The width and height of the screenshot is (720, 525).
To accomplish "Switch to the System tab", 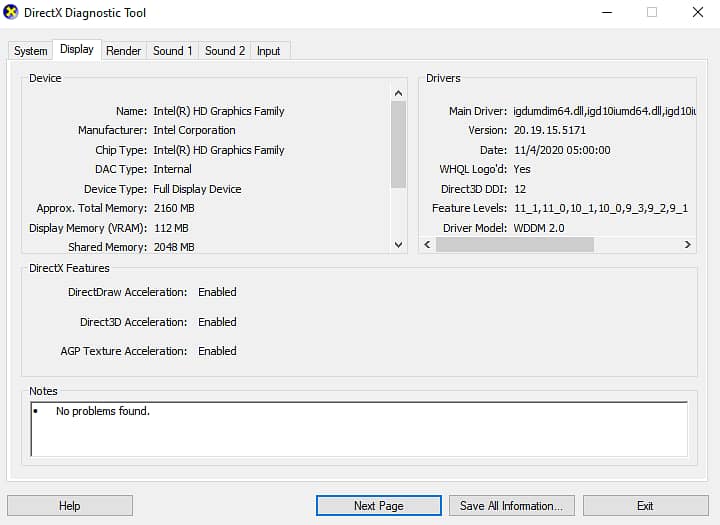I will (x=30, y=51).
